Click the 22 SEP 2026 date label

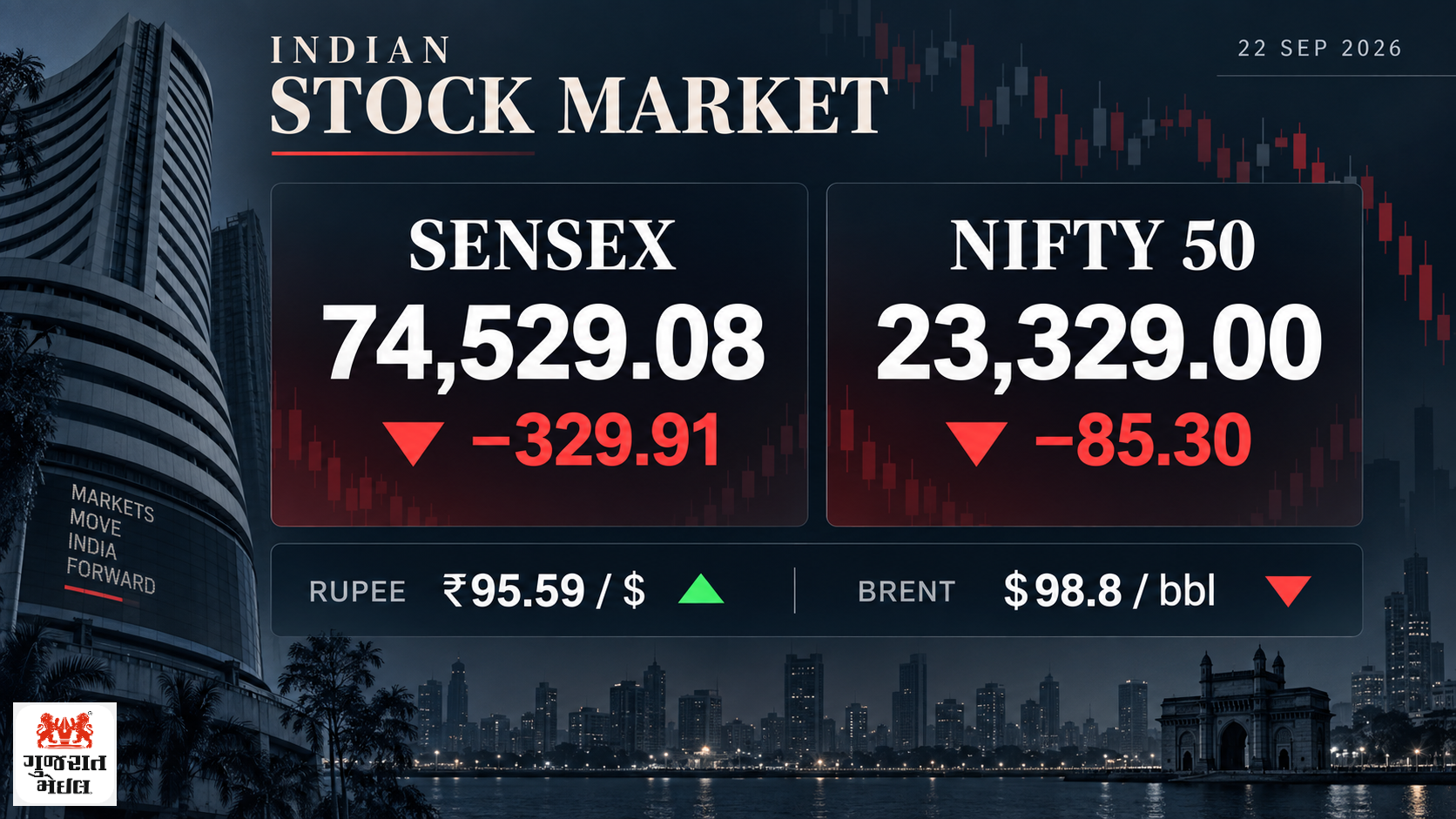pos(1320,48)
